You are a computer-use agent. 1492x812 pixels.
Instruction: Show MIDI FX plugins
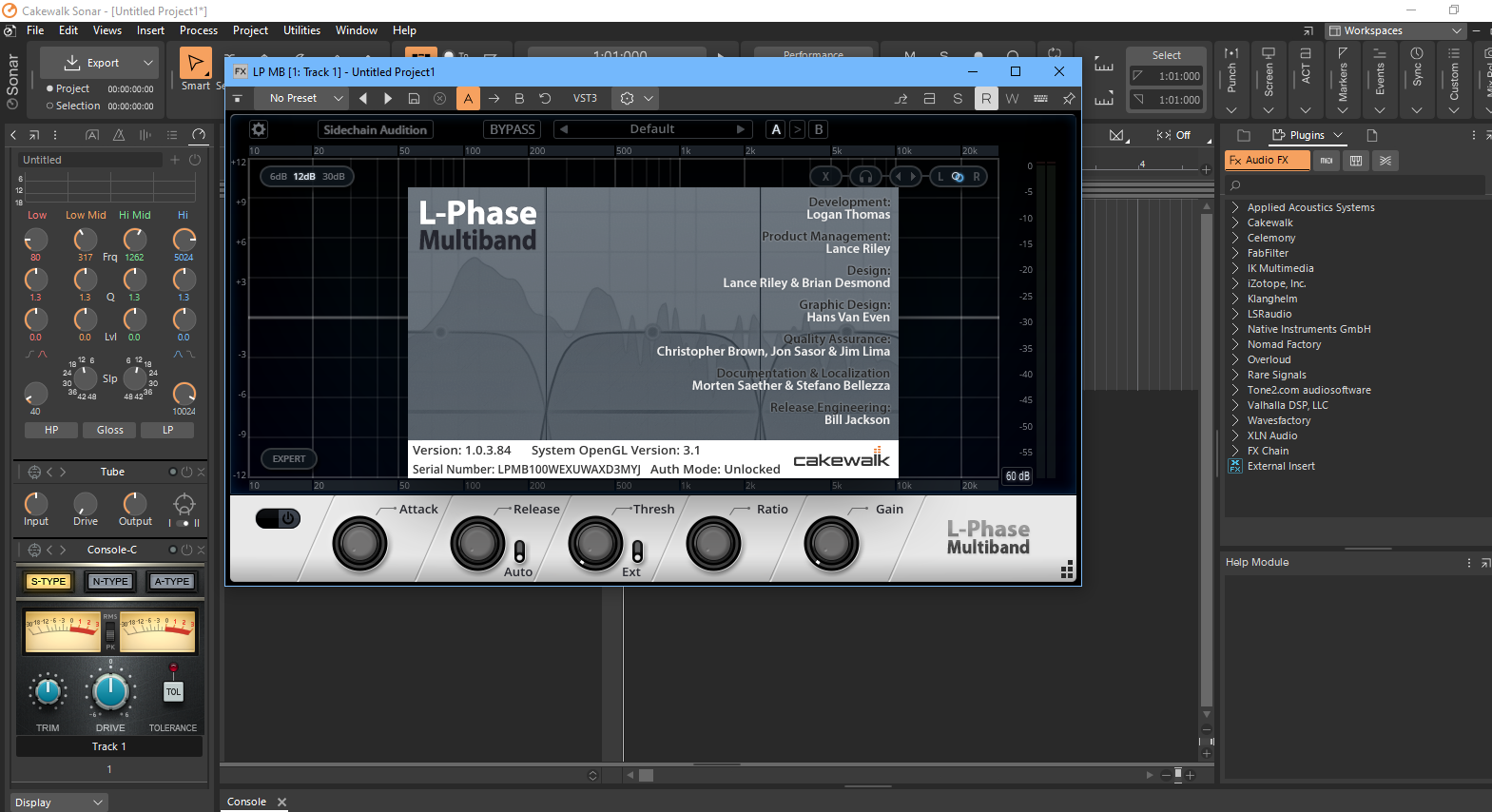click(1327, 161)
